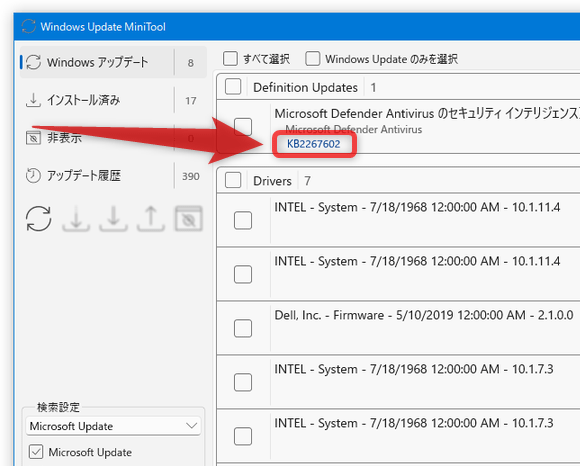
Task: Click the hide updates crossed-eye icon
Action: [x=189, y=219]
